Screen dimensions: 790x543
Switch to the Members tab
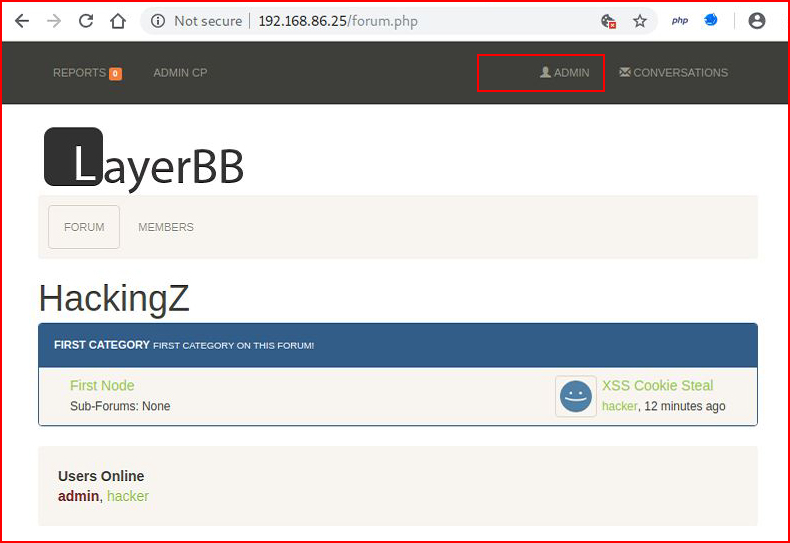click(166, 227)
